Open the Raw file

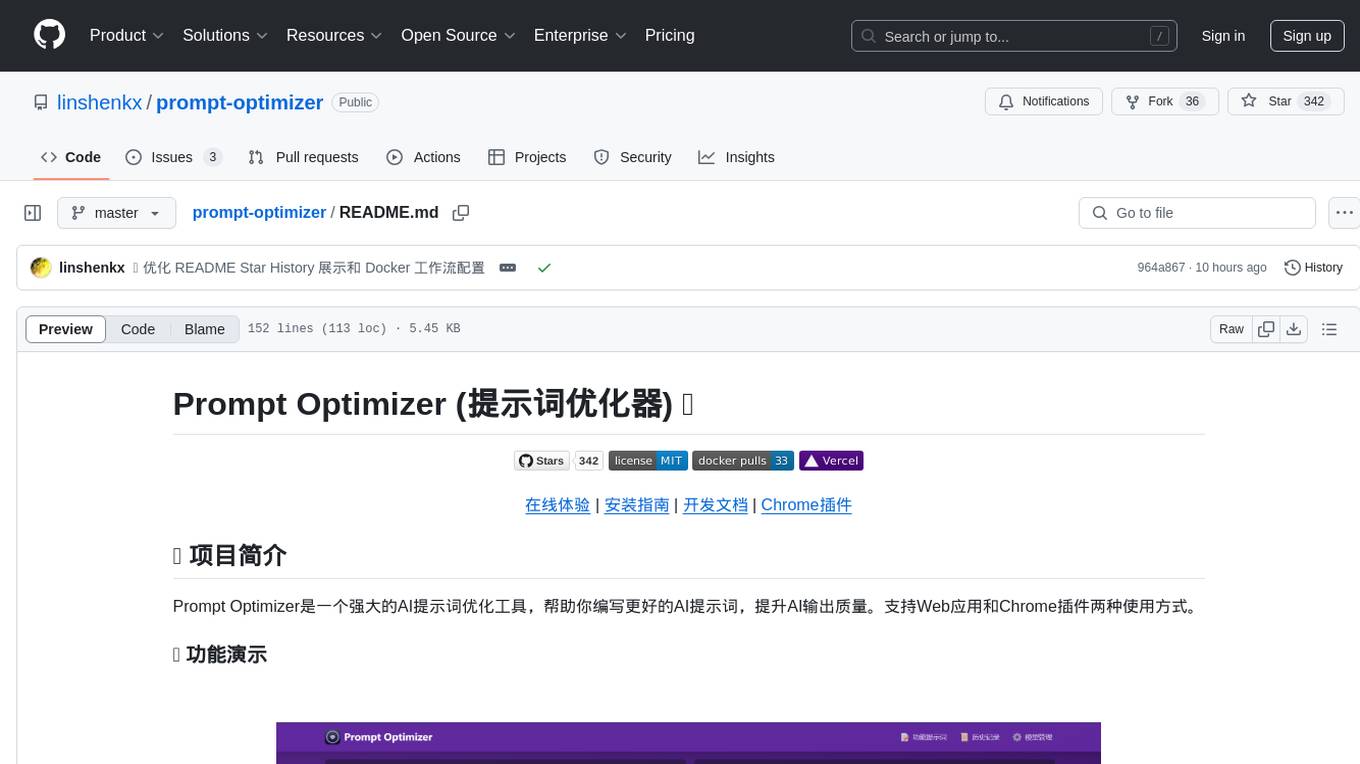coord(1231,329)
